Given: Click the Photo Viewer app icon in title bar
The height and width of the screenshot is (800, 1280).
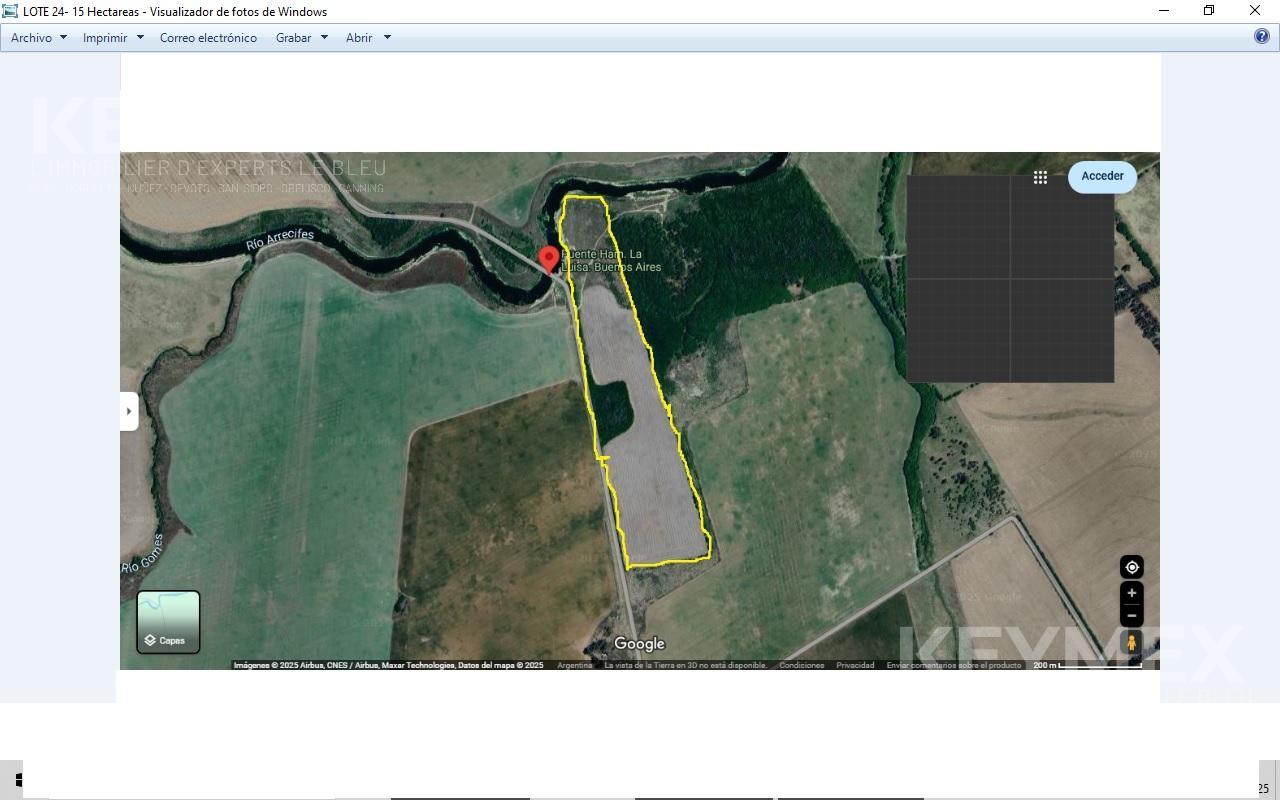Looking at the screenshot, I should 10,11.
